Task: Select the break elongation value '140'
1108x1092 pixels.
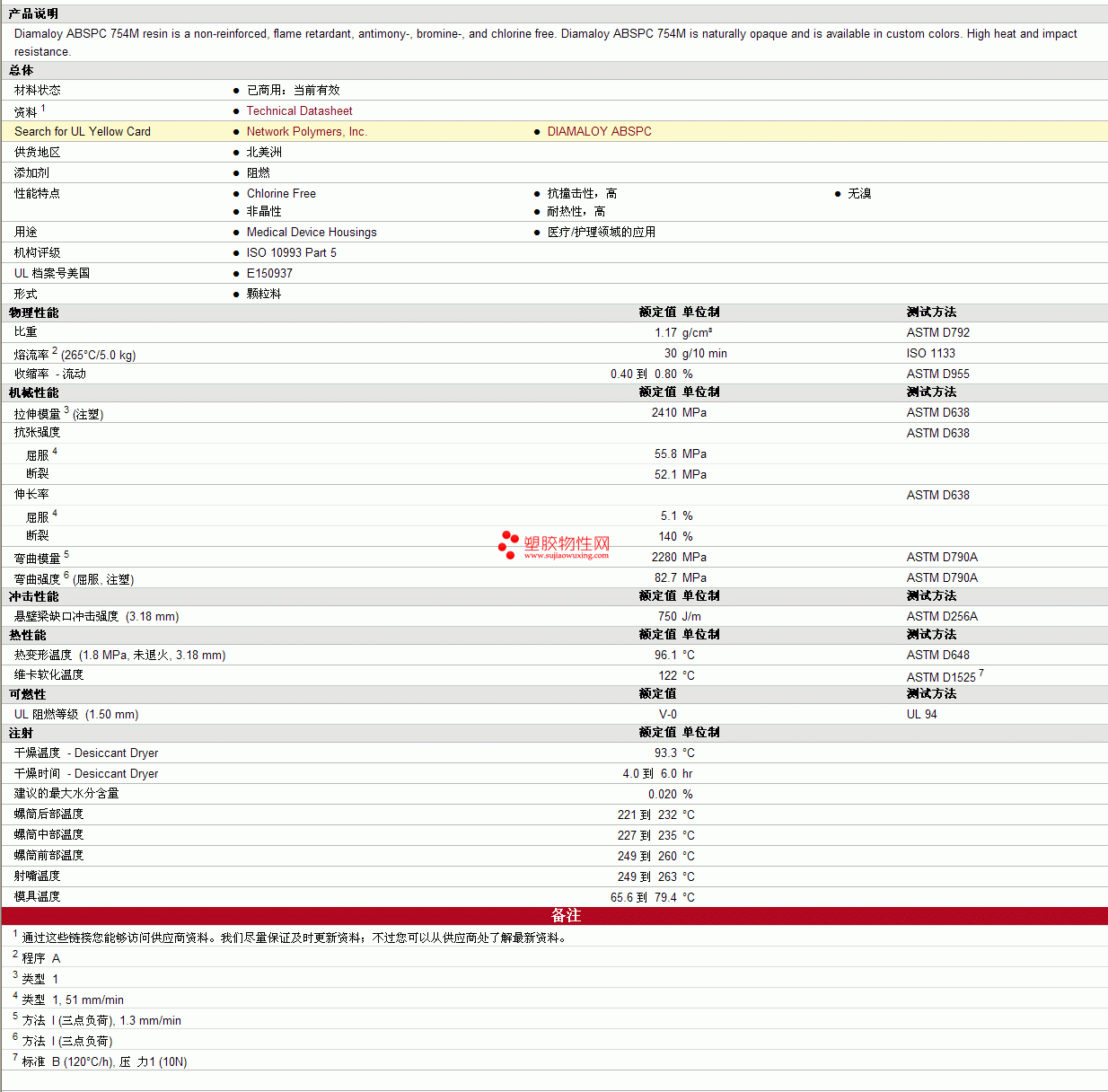Action: click(668, 536)
